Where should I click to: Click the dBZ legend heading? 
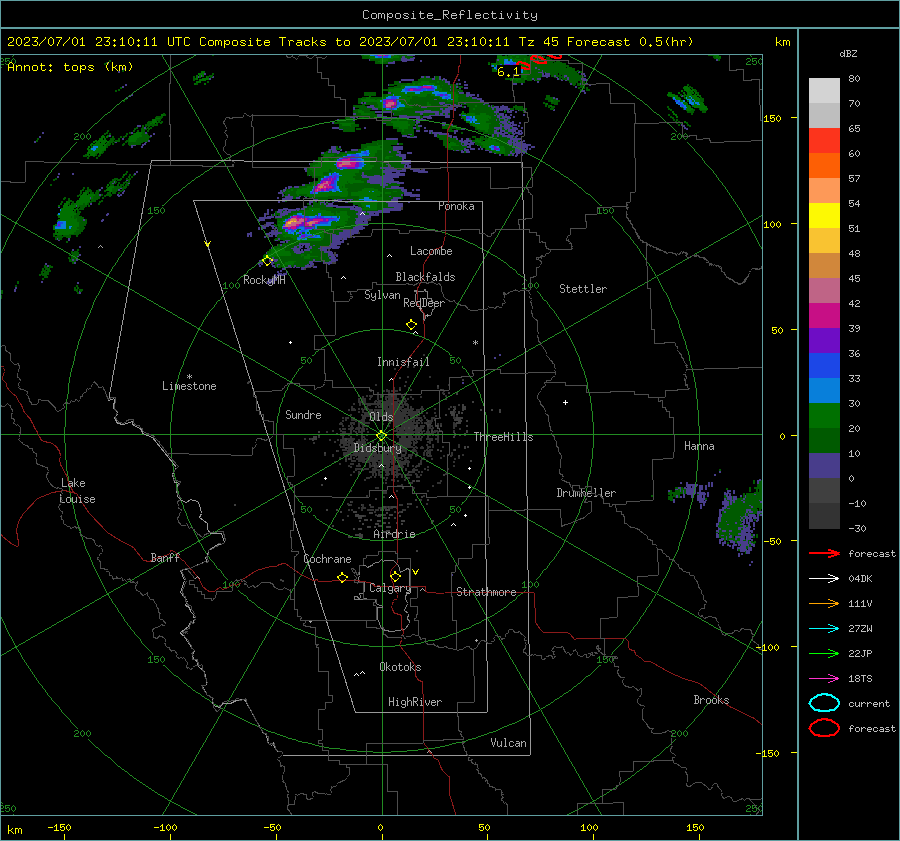[x=848, y=54]
